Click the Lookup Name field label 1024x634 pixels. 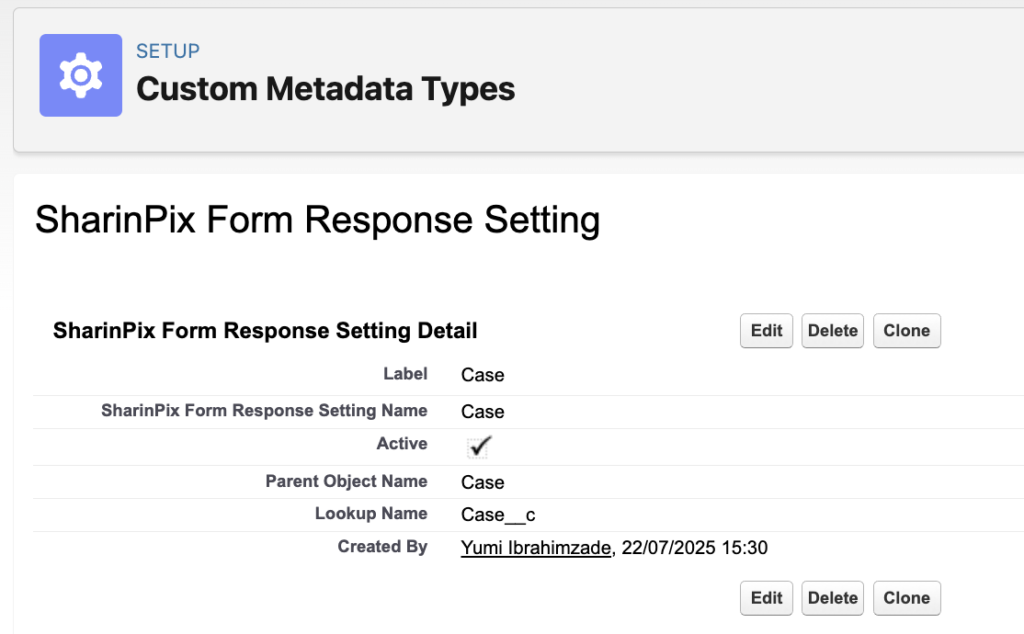[x=371, y=513]
